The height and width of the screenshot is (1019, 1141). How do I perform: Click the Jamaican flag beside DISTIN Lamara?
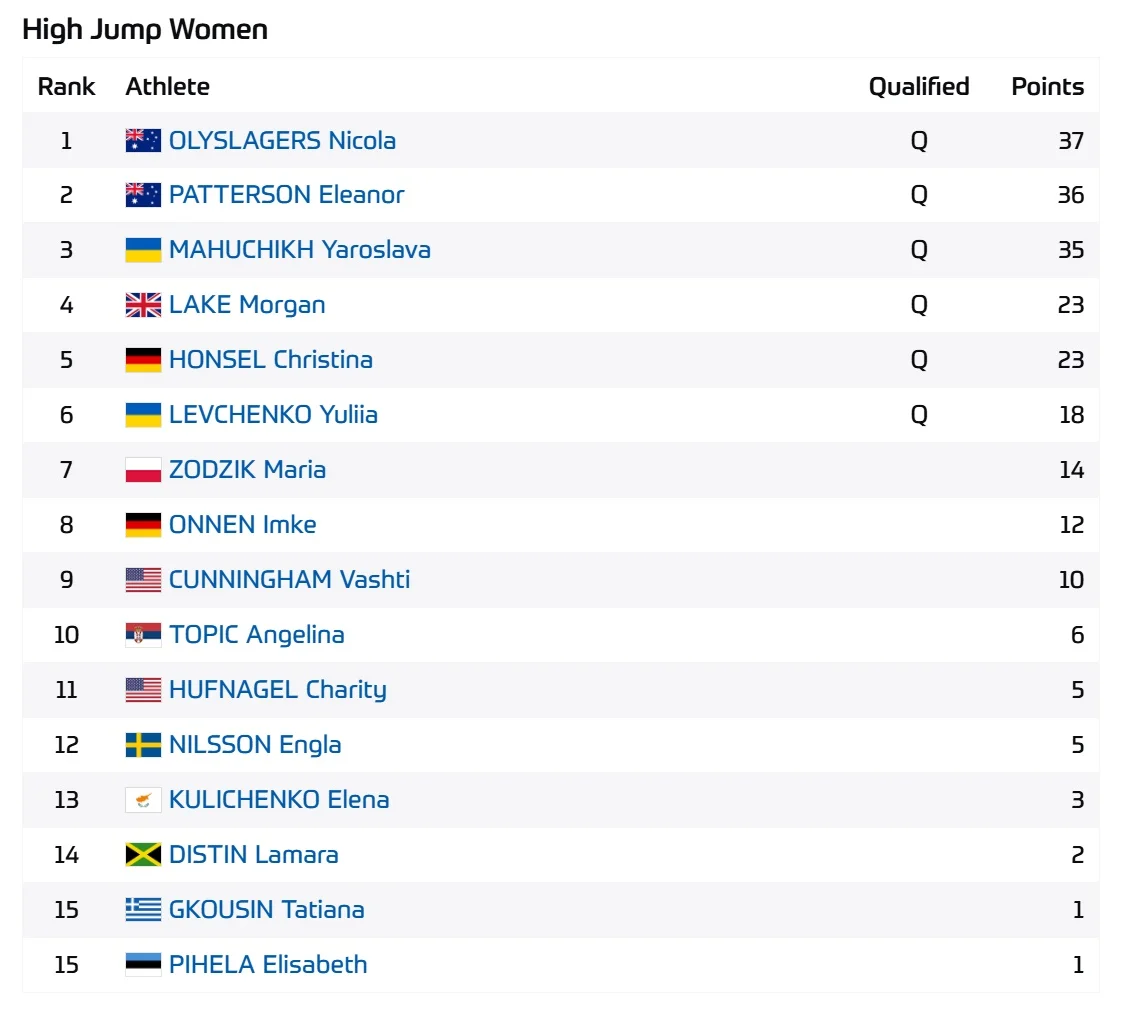143,855
